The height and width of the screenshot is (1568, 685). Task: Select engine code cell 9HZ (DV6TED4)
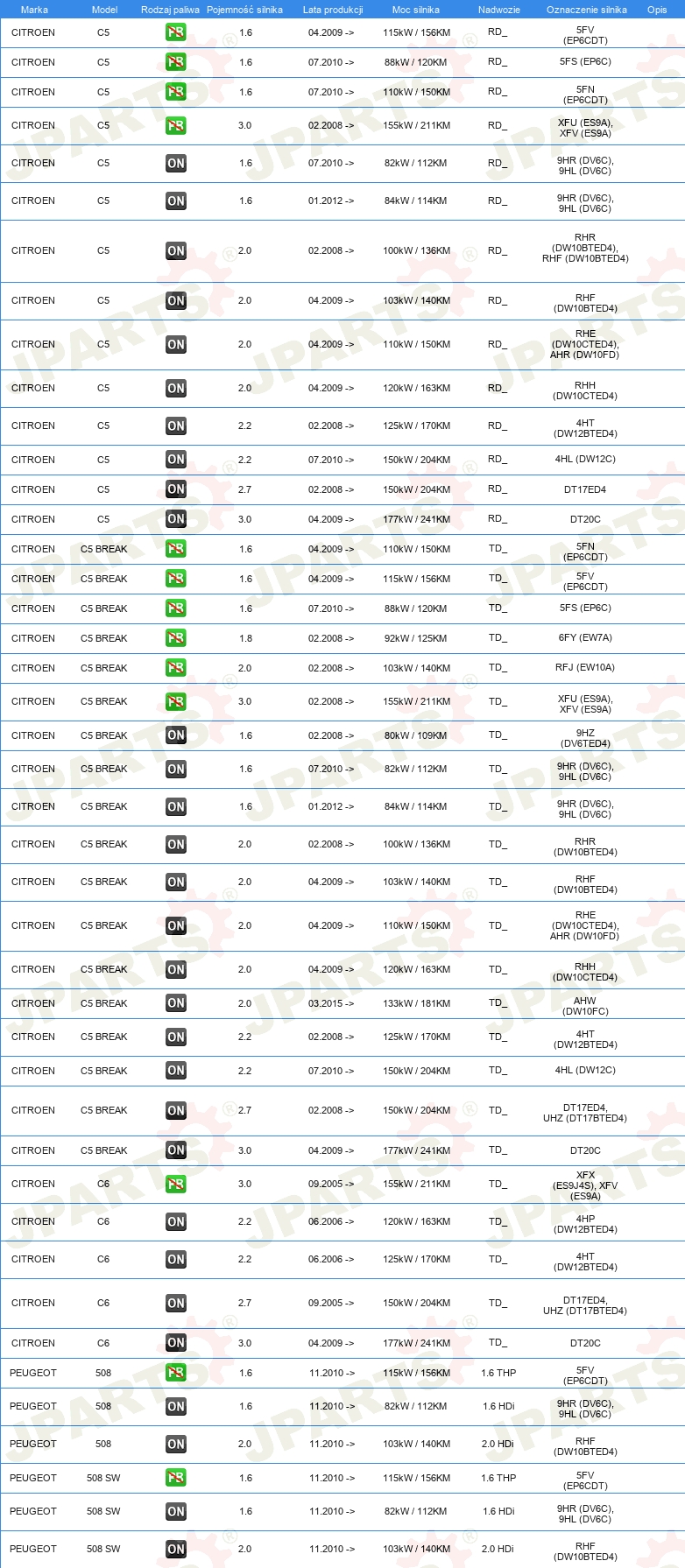(585, 738)
